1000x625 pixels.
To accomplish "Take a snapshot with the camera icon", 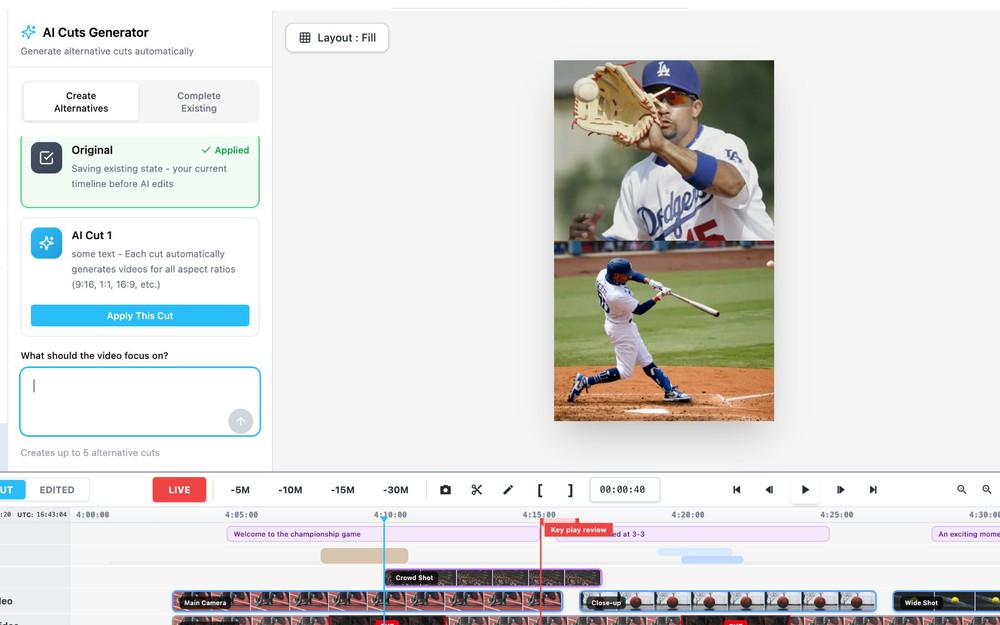I will [x=445, y=490].
